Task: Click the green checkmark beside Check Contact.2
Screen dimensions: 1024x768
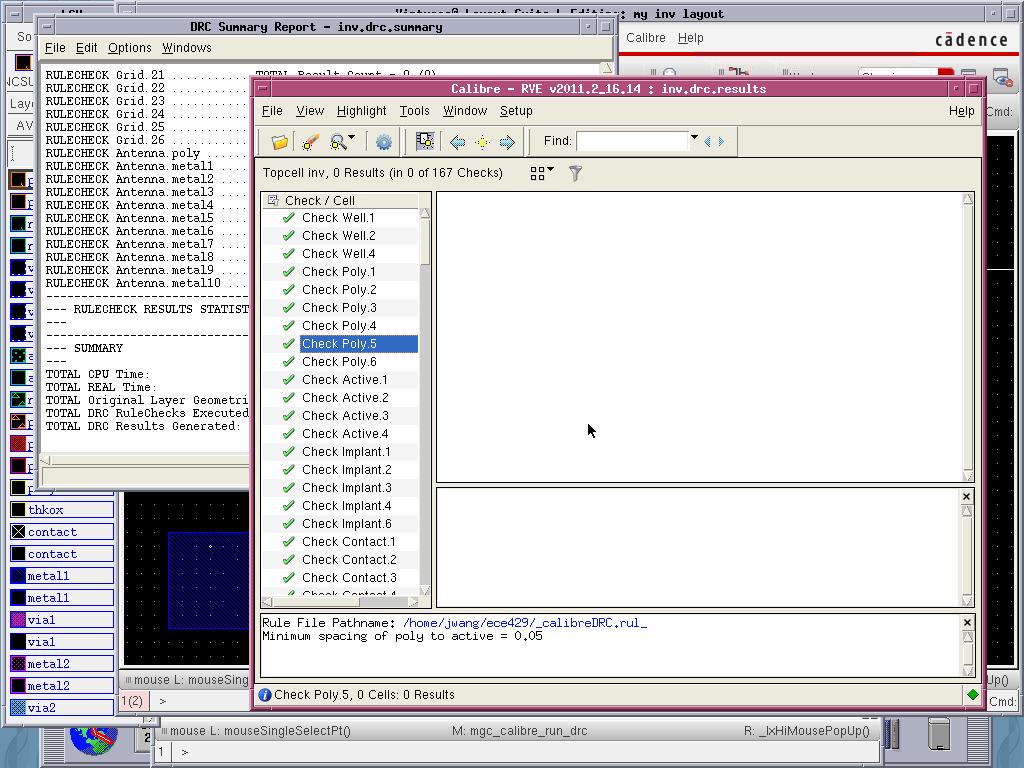Action: click(289, 560)
